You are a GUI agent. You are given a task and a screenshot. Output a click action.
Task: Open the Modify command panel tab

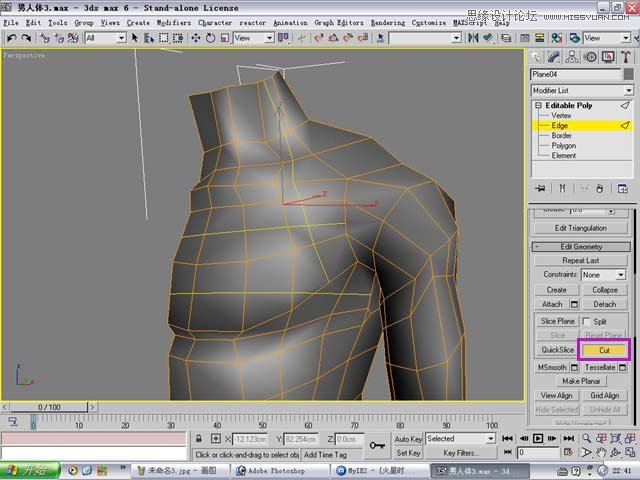point(554,57)
